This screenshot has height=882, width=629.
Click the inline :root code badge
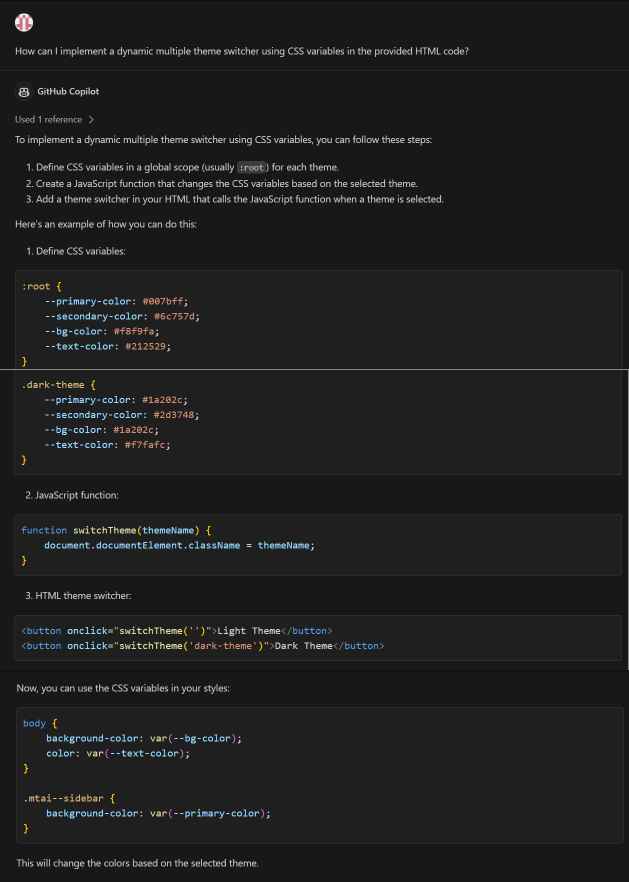tap(252, 168)
